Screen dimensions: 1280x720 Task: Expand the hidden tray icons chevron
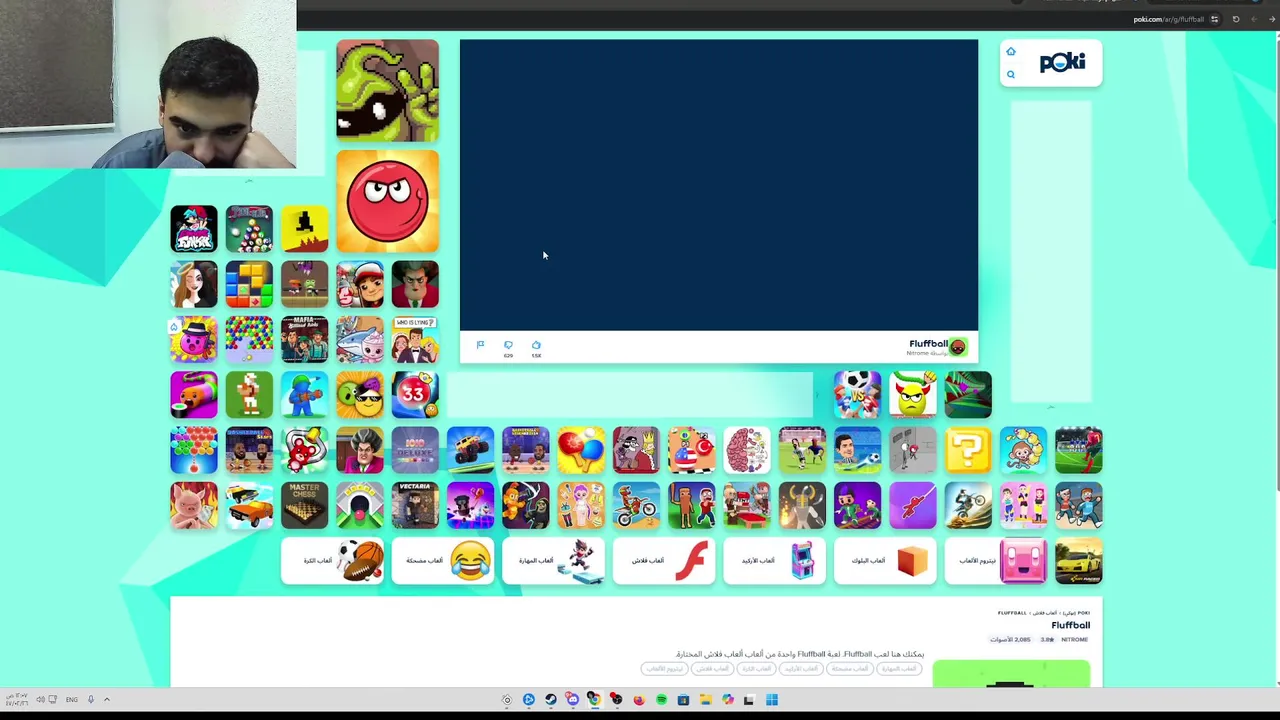click(x=107, y=700)
